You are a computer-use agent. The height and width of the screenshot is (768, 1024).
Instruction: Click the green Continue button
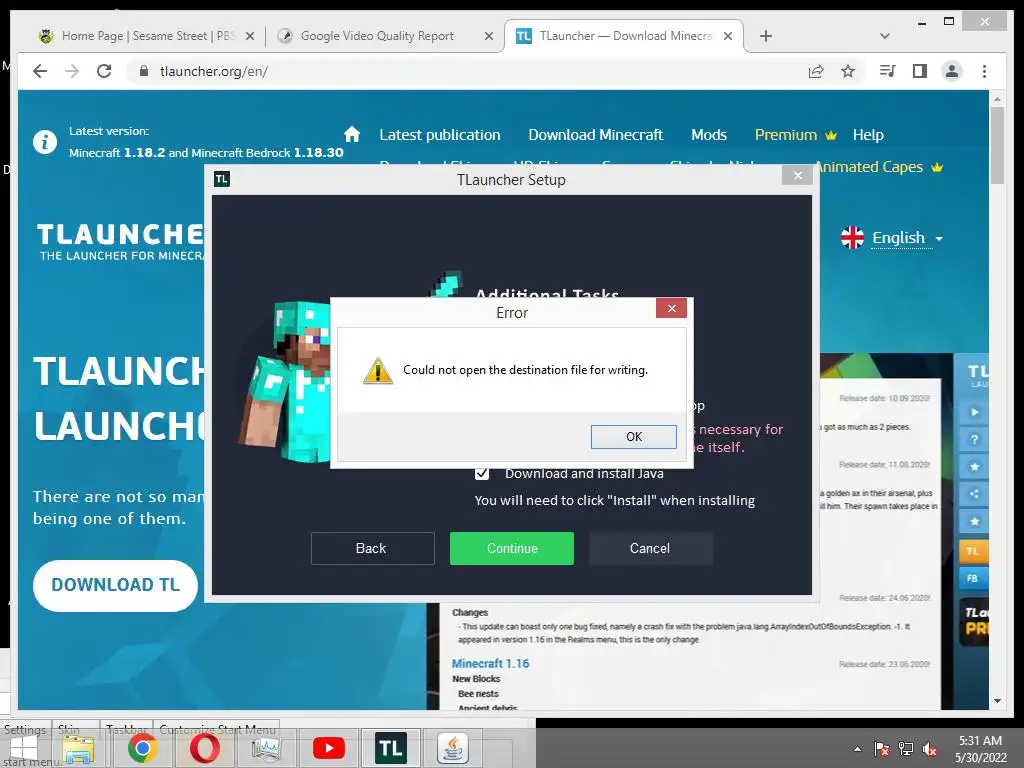click(x=512, y=549)
